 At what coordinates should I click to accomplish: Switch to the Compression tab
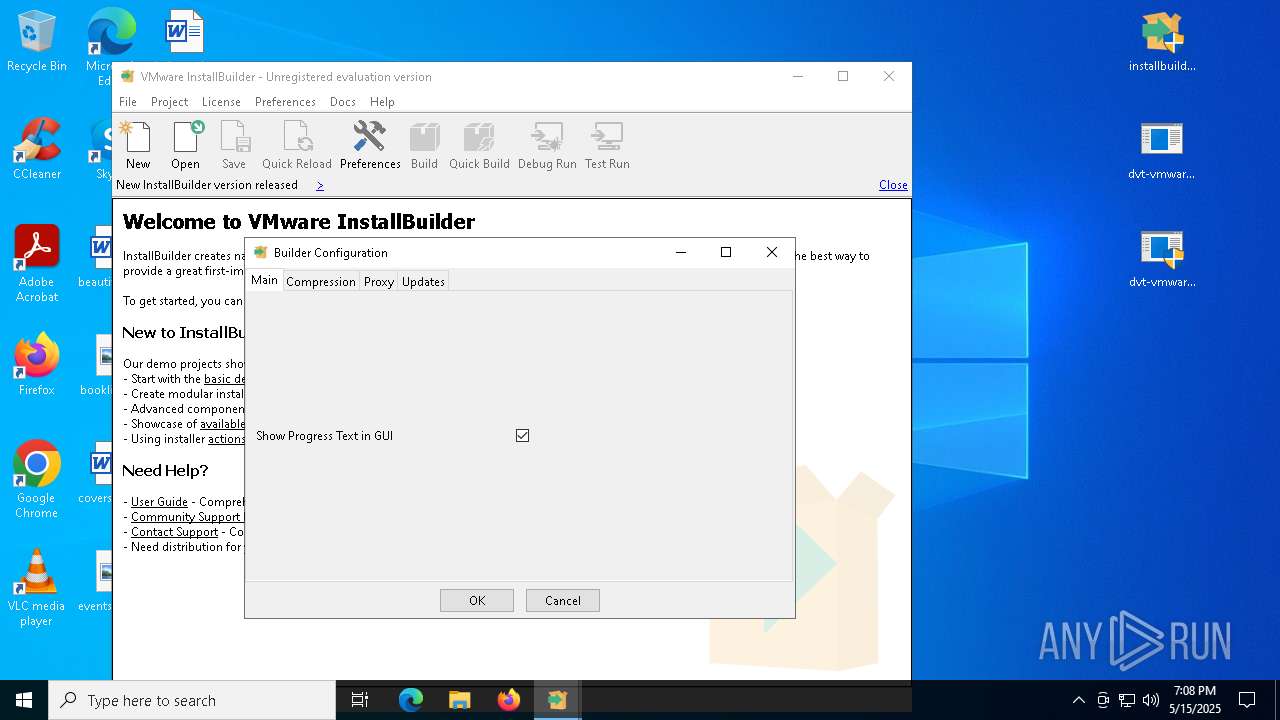click(321, 282)
